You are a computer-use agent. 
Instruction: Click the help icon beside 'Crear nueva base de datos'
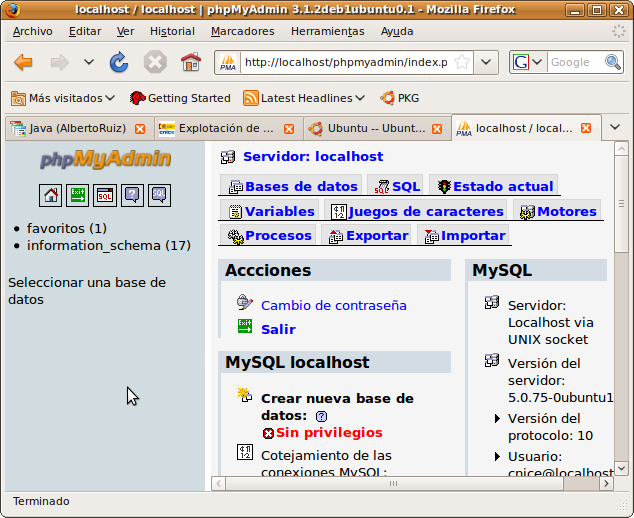coord(321,416)
